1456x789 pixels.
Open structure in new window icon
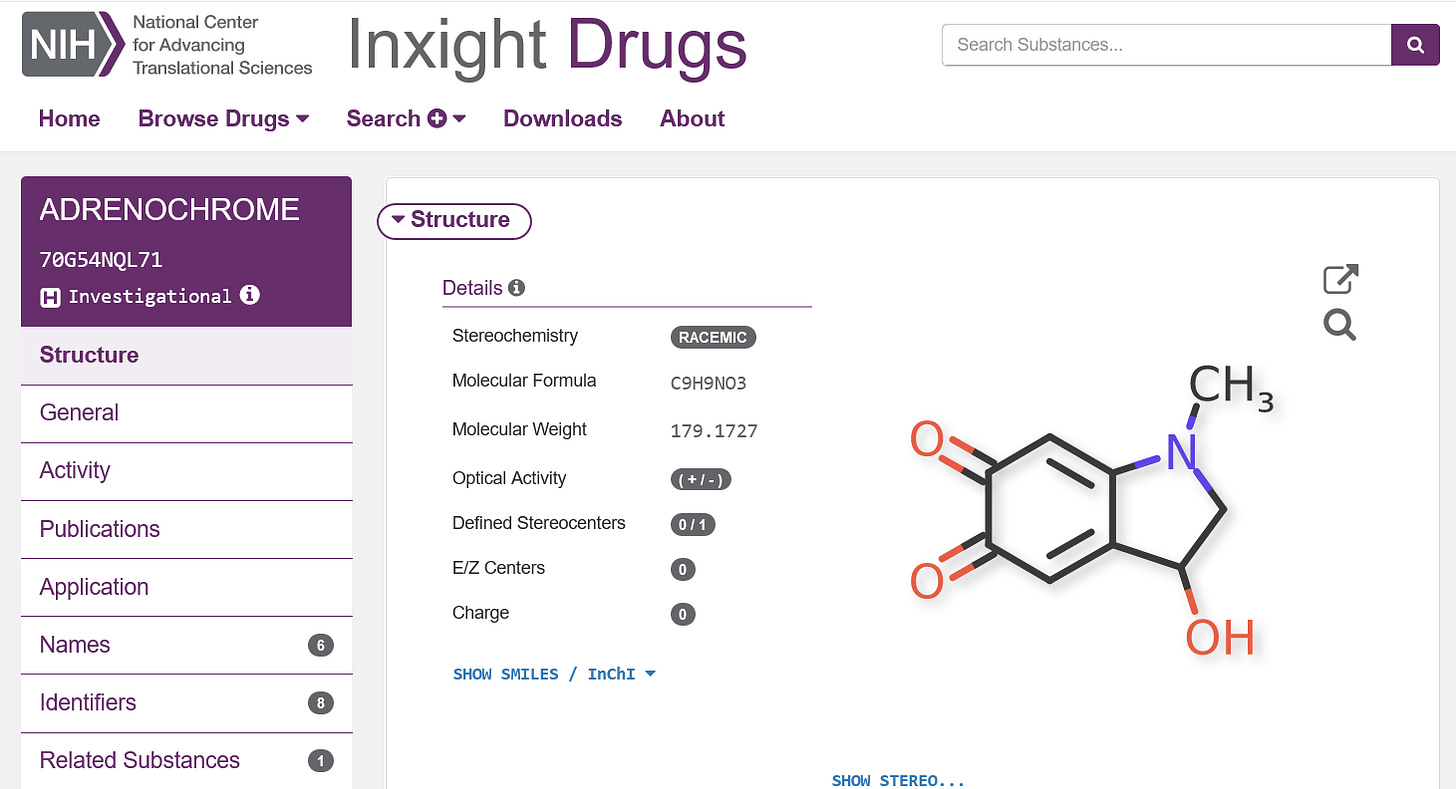[1340, 279]
